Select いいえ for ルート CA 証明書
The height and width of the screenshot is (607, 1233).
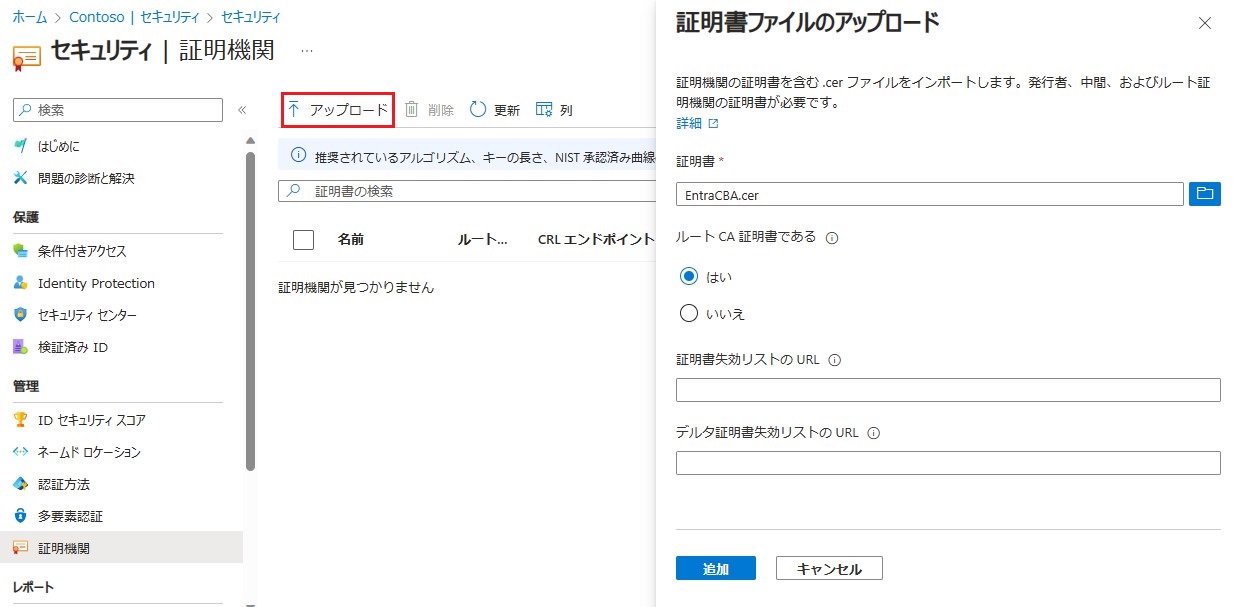(688, 311)
